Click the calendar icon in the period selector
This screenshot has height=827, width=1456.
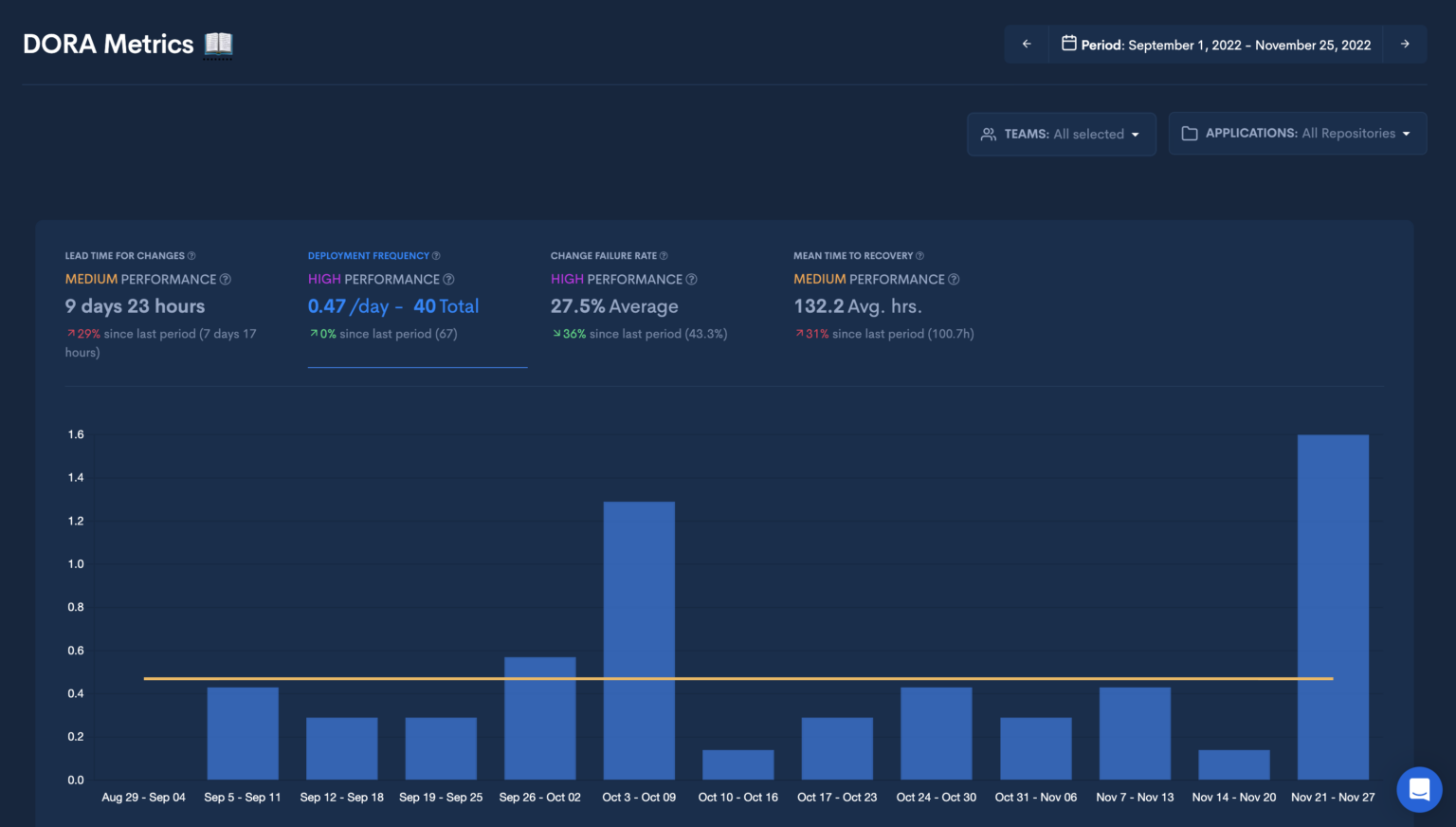click(1068, 44)
